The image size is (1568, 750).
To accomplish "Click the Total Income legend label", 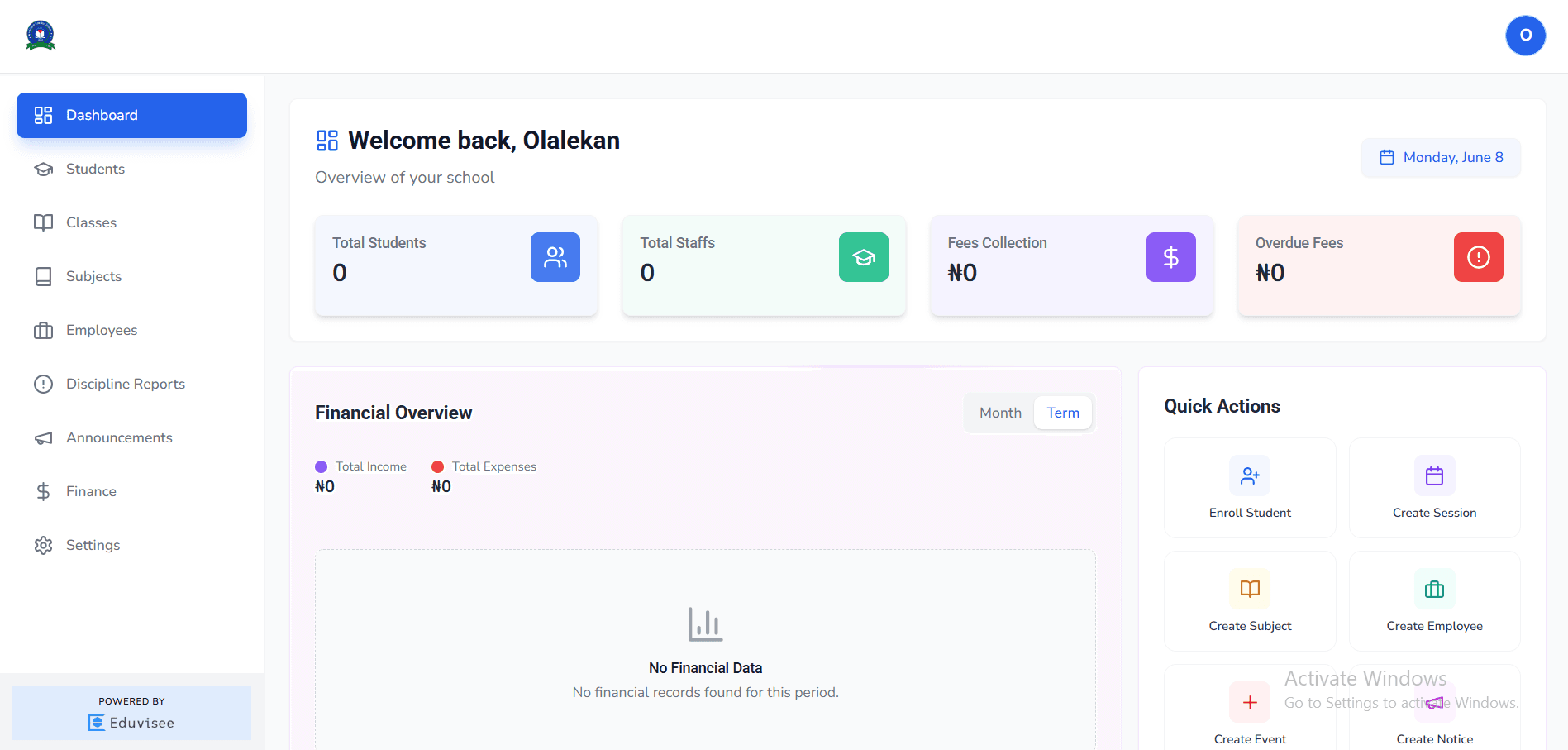I will pyautogui.click(x=371, y=466).
